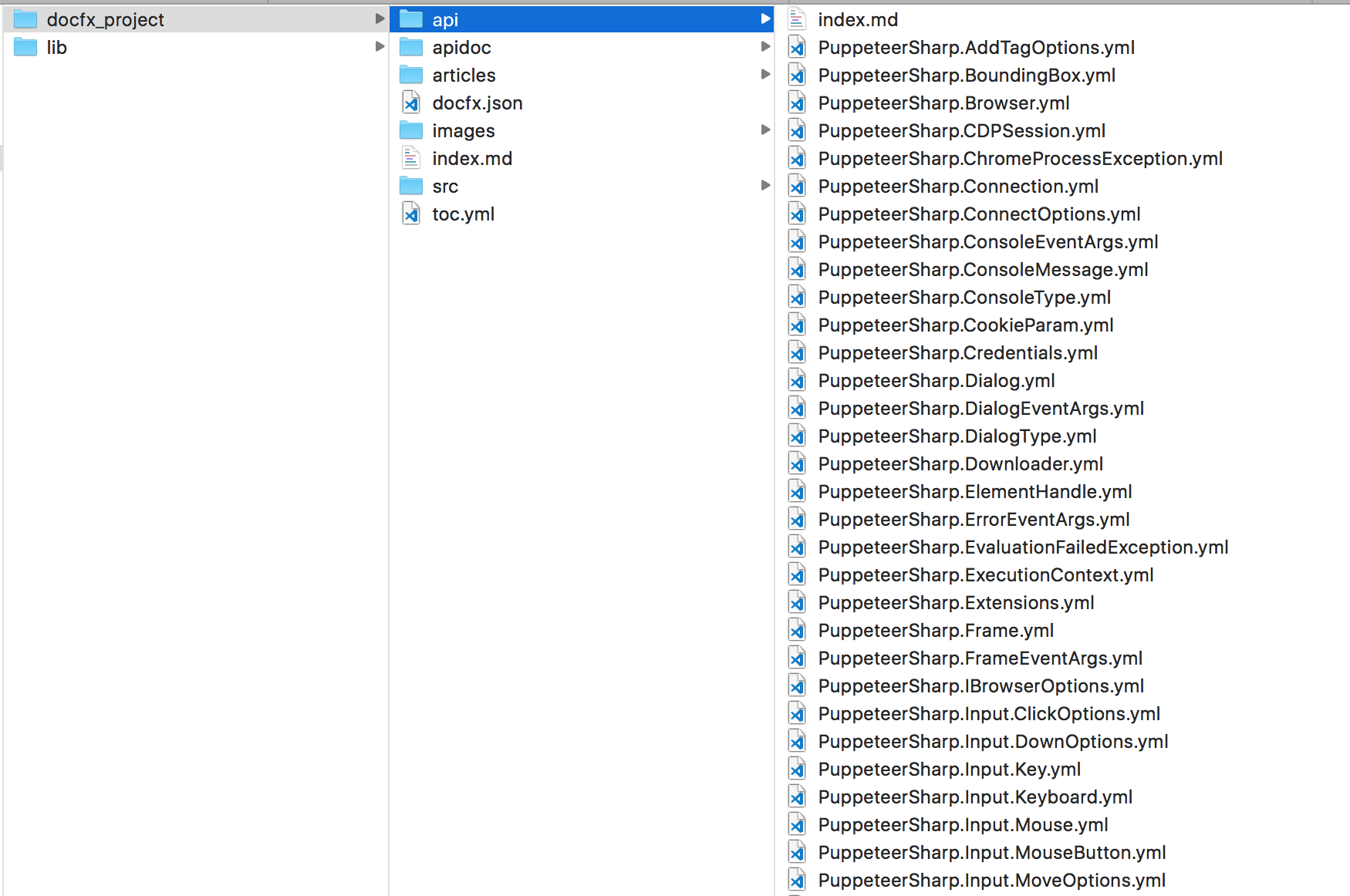Expand the images folder arrow
The image size is (1350, 896).
click(765, 130)
